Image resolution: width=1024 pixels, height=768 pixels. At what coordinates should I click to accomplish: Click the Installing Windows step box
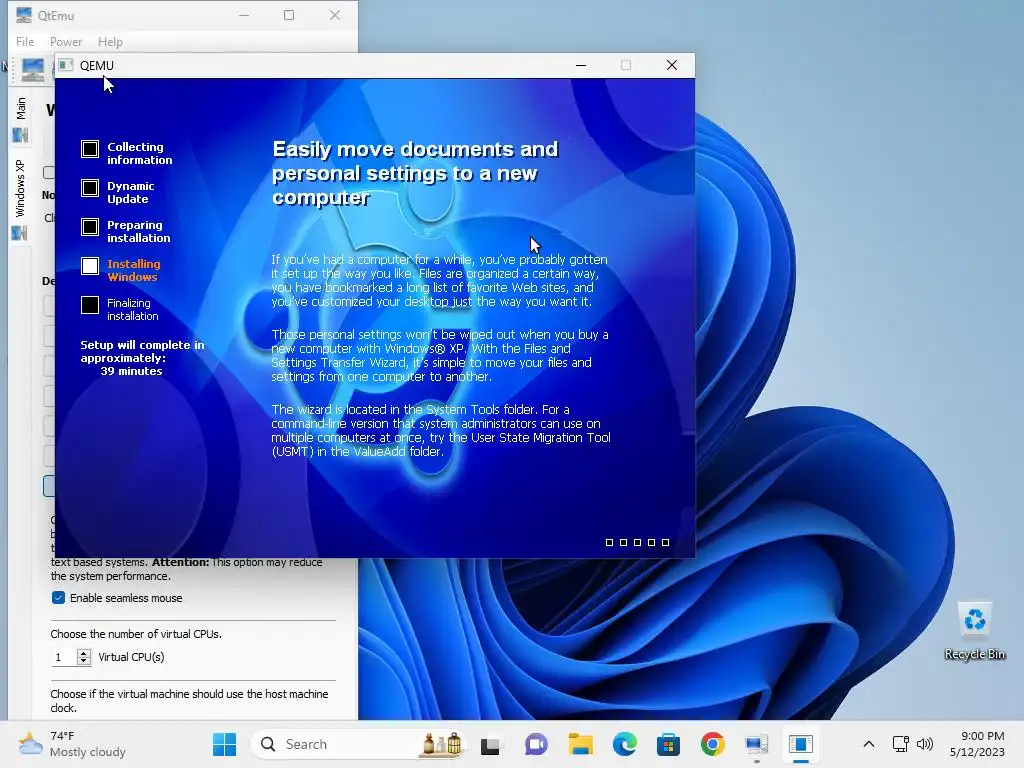pos(89,266)
